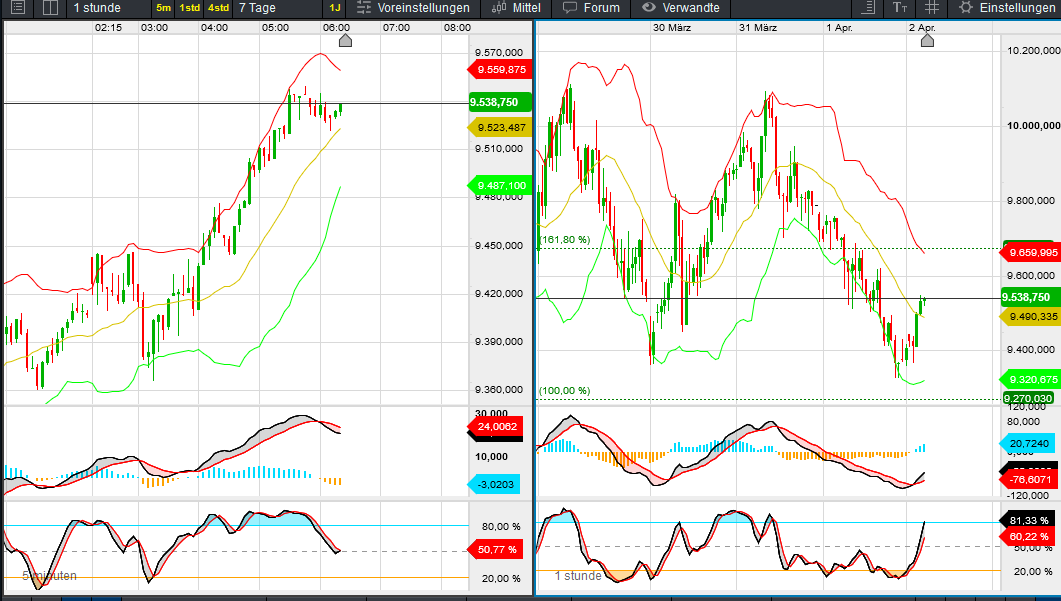The height and width of the screenshot is (601, 1061).
Task: Toggle the chart grid icon
Action: [x=932, y=7]
